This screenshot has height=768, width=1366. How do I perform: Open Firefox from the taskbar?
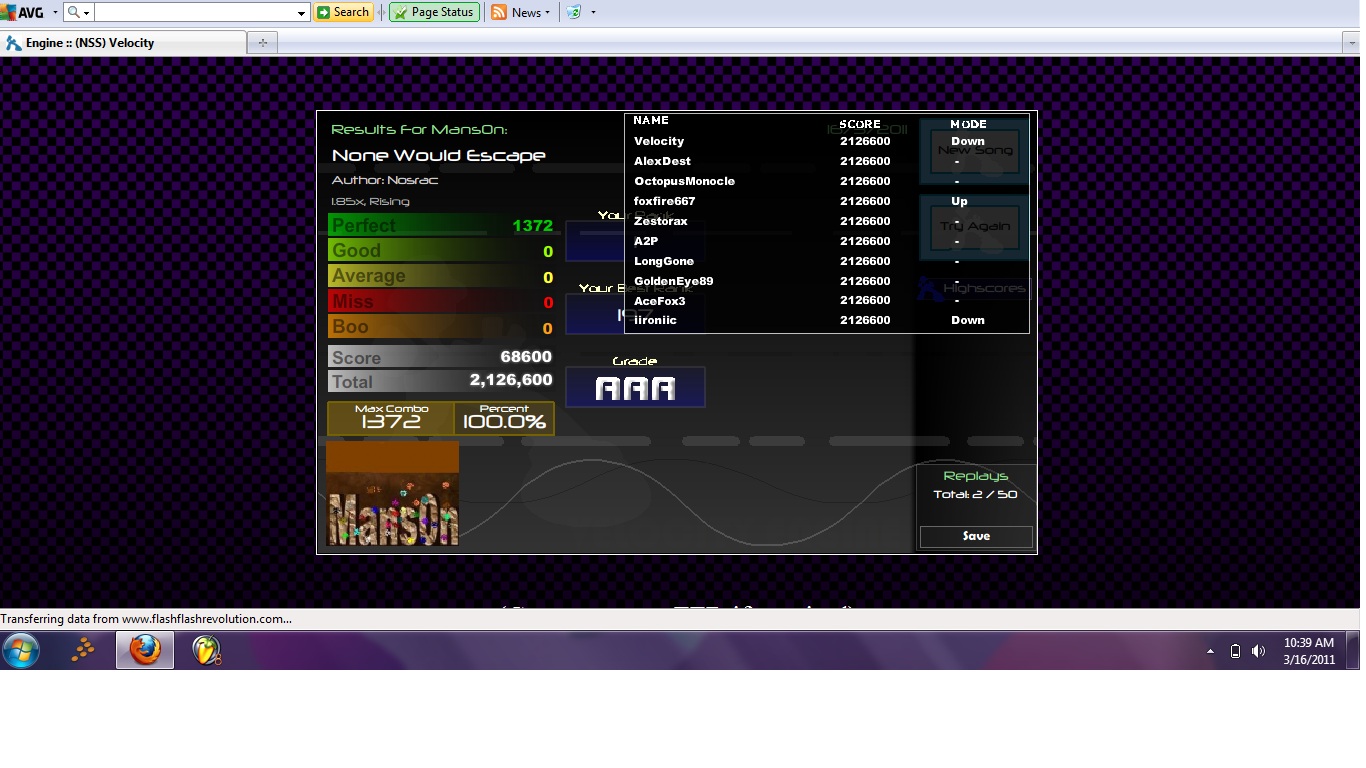(x=145, y=650)
